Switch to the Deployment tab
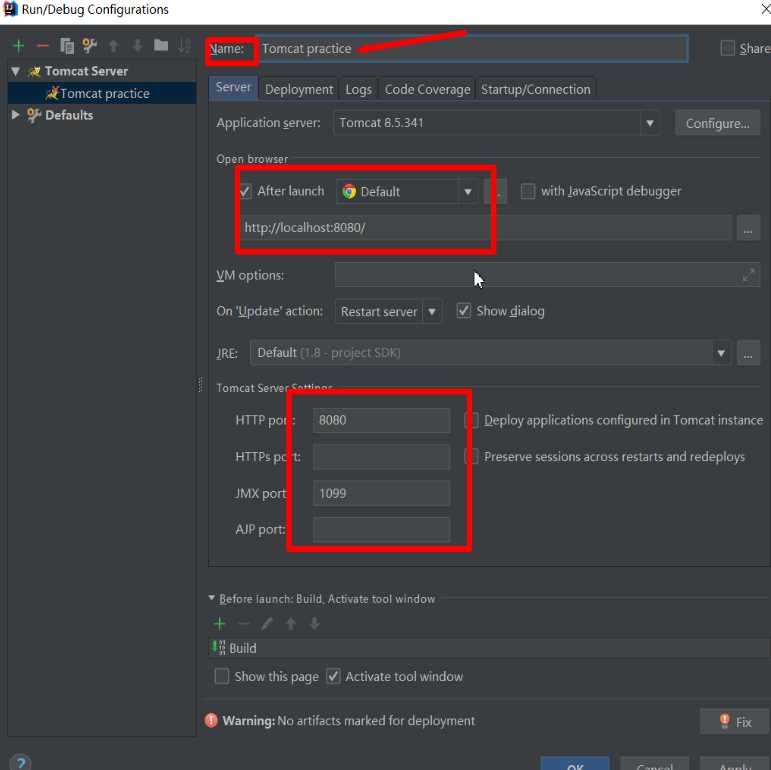The width and height of the screenshot is (771, 770). point(299,89)
